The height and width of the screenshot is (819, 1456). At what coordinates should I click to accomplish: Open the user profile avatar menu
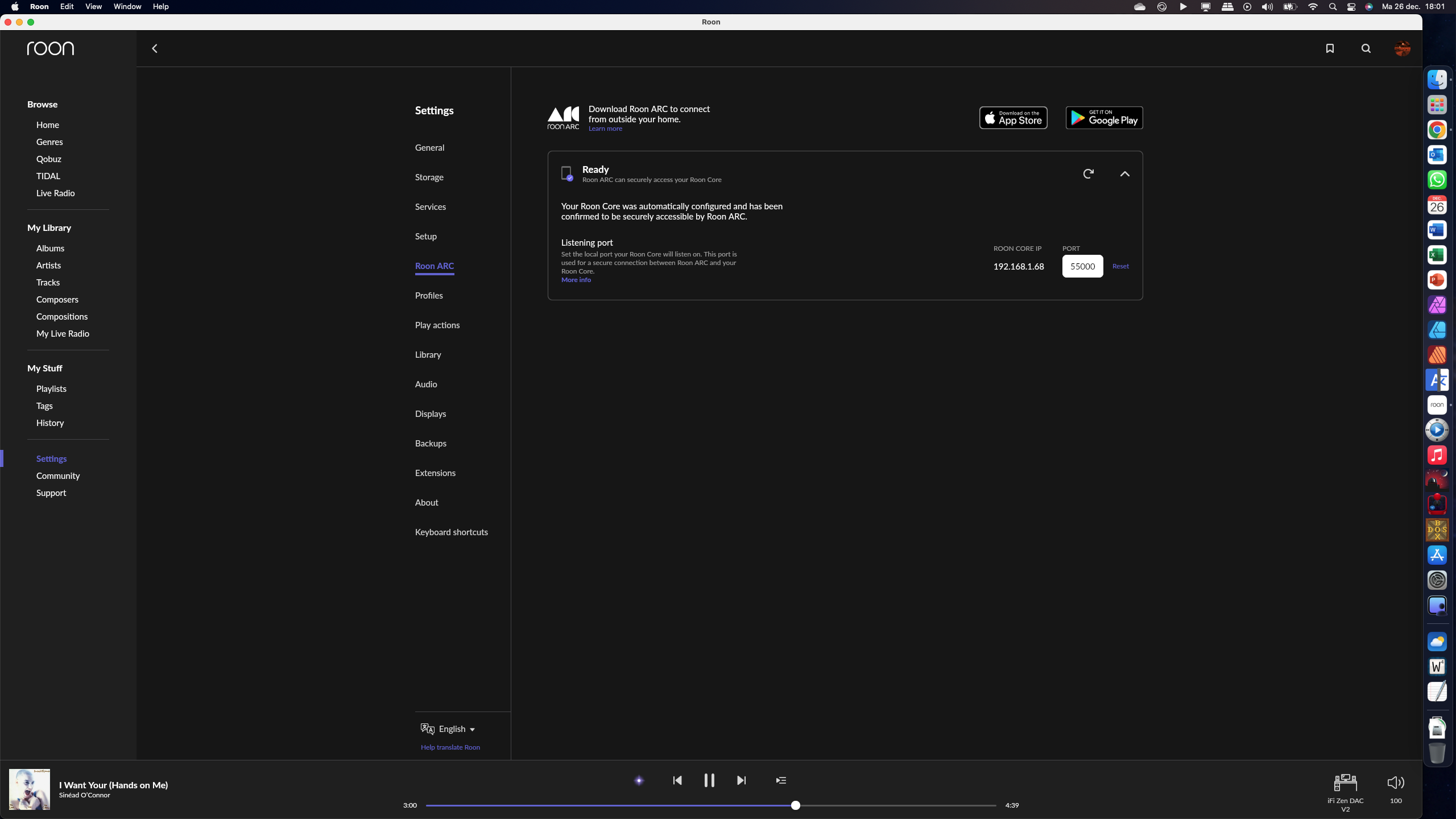coord(1402,48)
